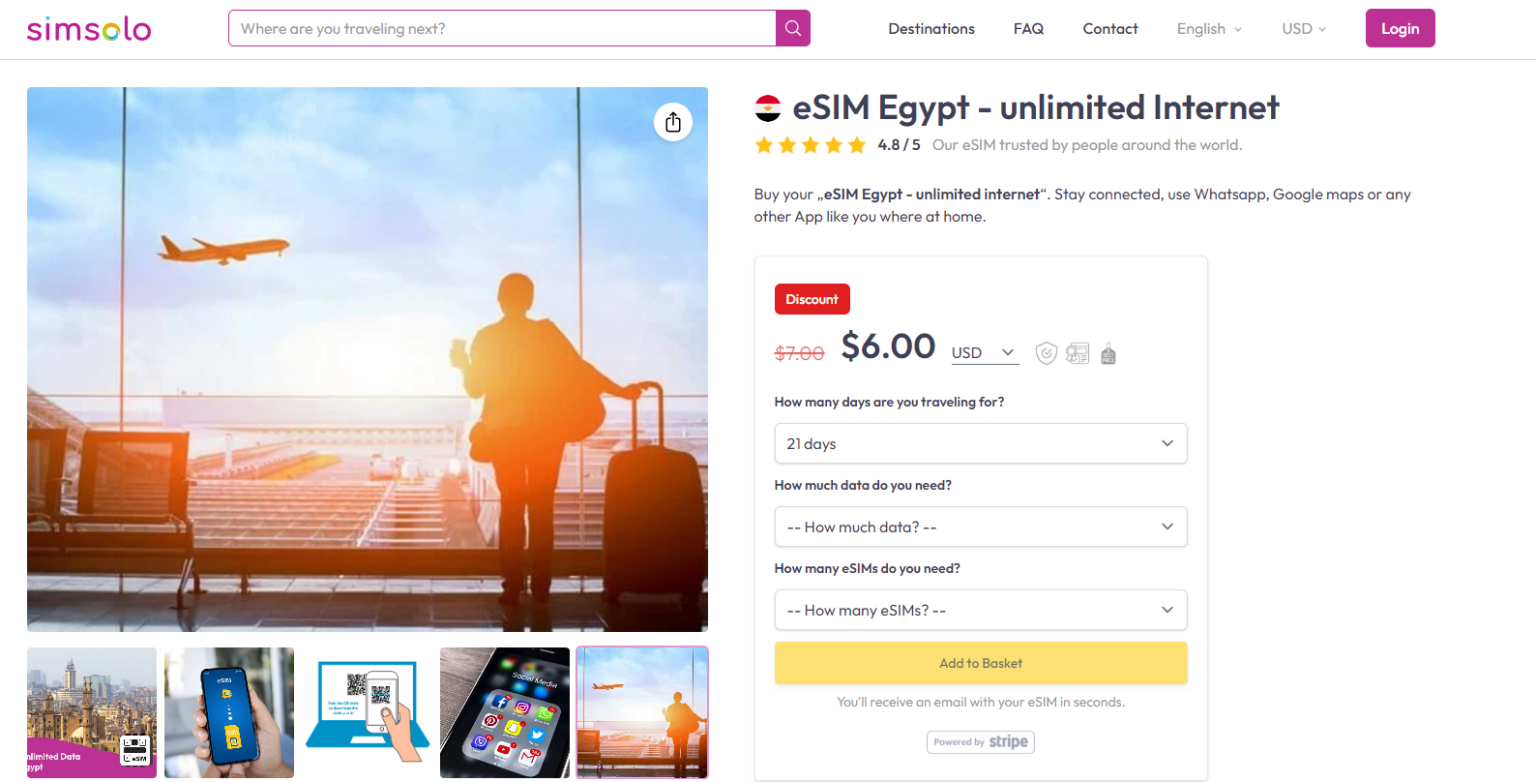
Task: Open the 'How much data?' dropdown
Action: [980, 526]
